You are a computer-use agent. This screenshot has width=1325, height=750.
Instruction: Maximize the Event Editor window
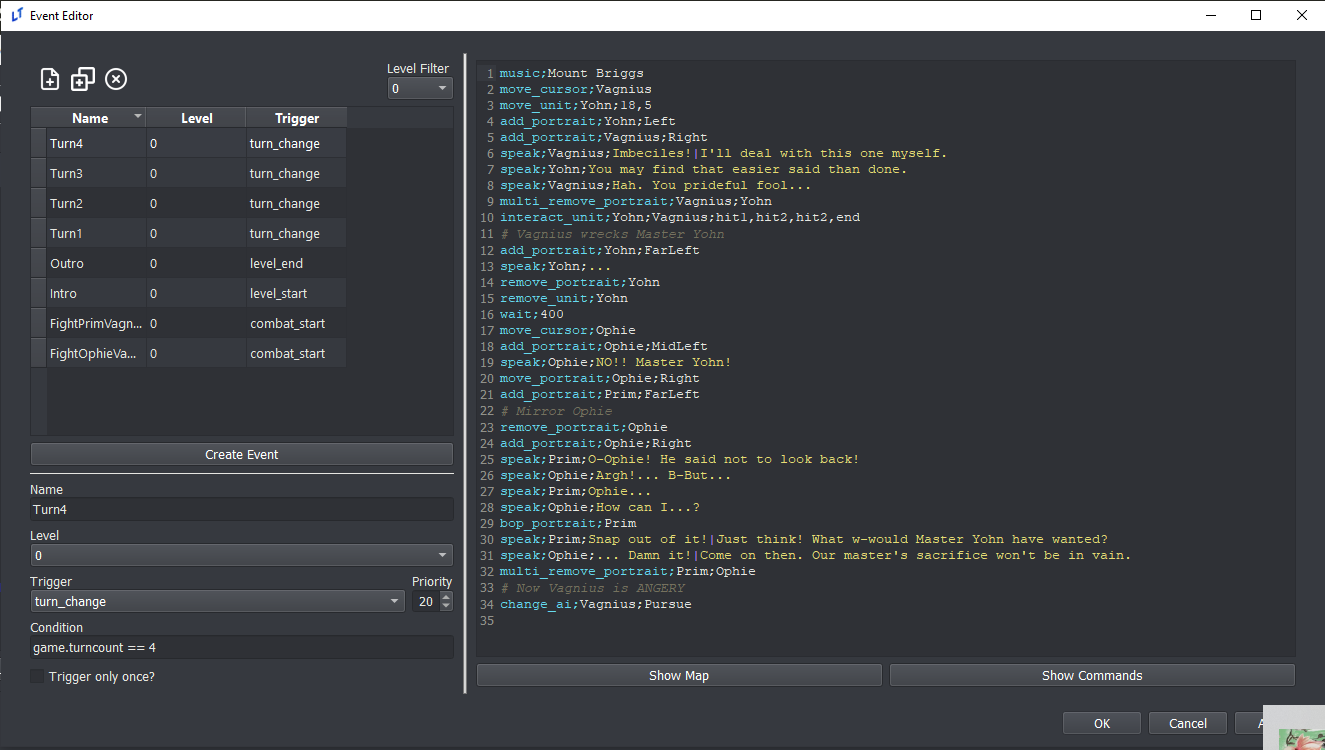1256,15
